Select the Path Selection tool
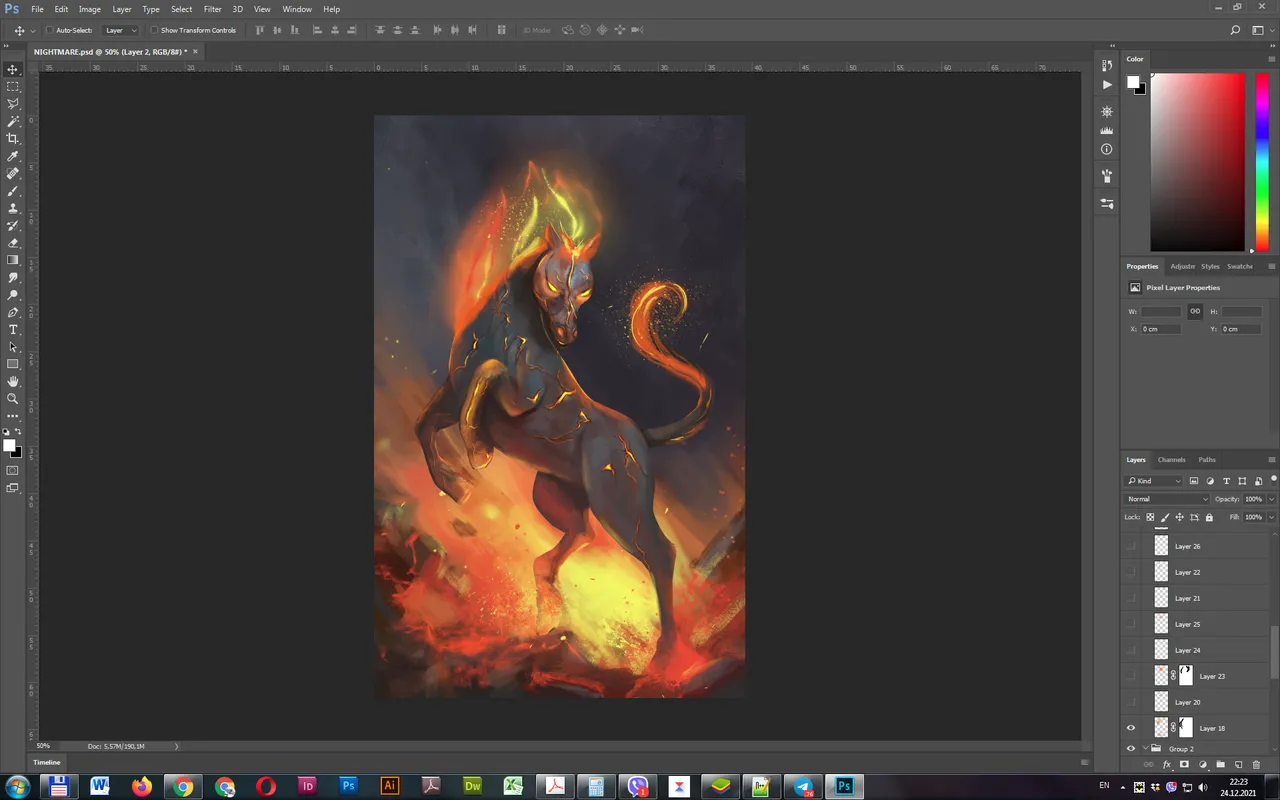This screenshot has width=1280, height=800. (x=13, y=347)
